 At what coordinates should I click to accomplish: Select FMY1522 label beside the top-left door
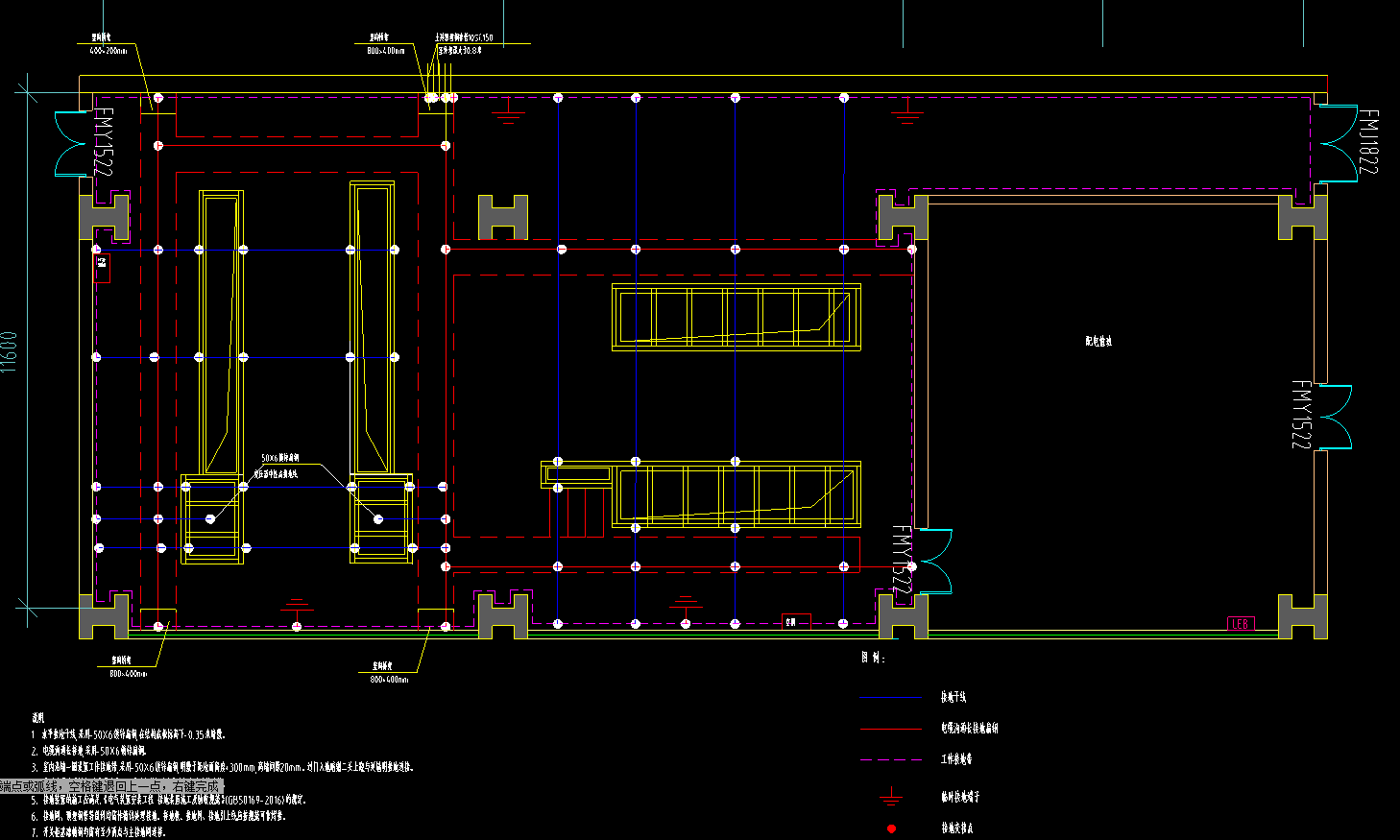pyautogui.click(x=103, y=142)
